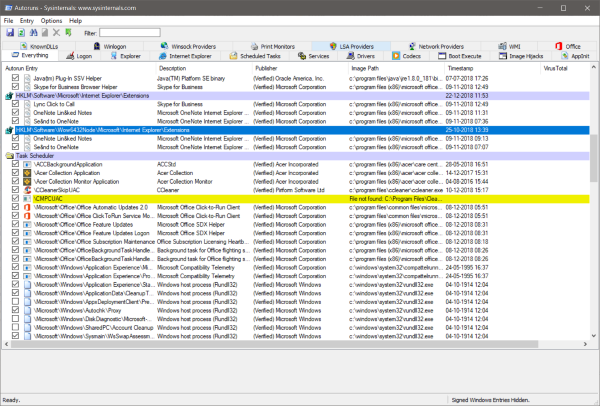Open the Drivers tab
Viewport: 600px width, 406px height.
point(361,56)
